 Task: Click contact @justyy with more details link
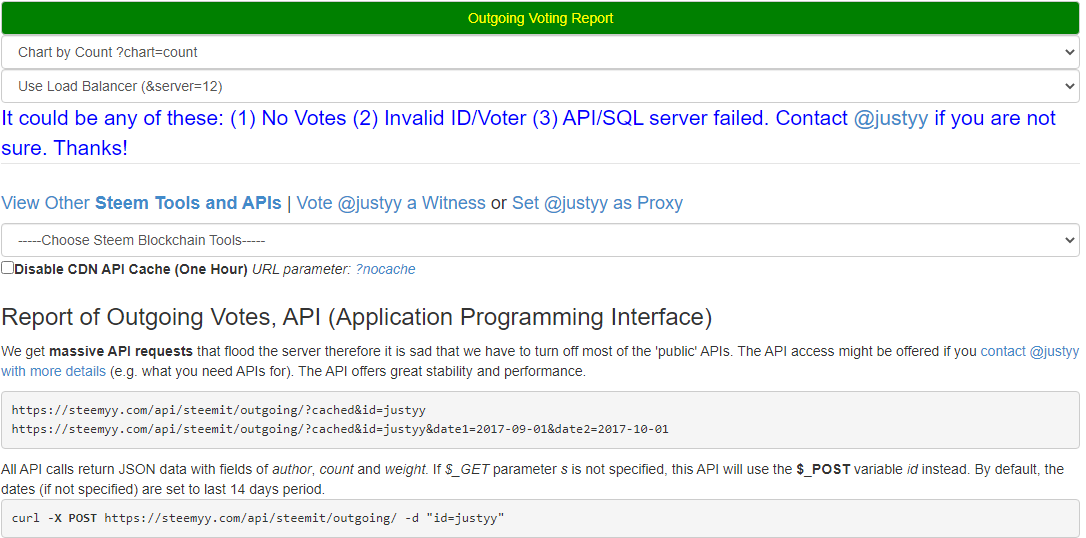point(540,361)
